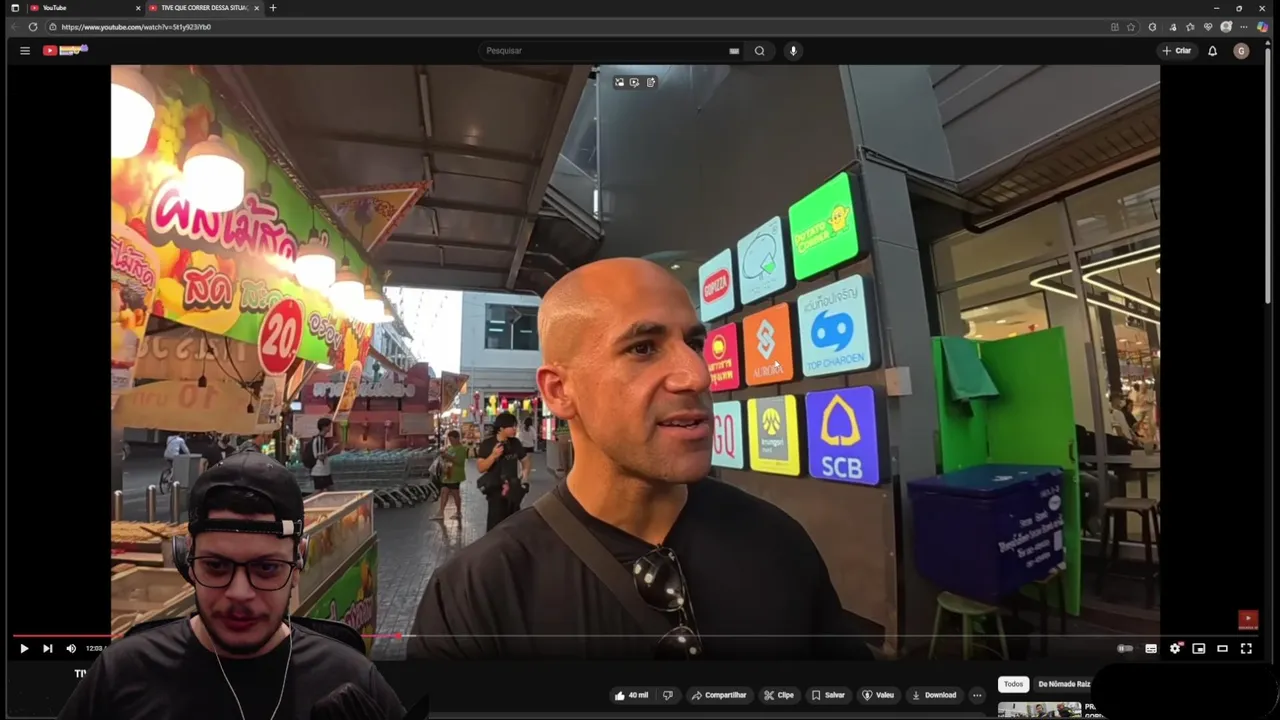Click the second video overlay icon at top

(634, 82)
